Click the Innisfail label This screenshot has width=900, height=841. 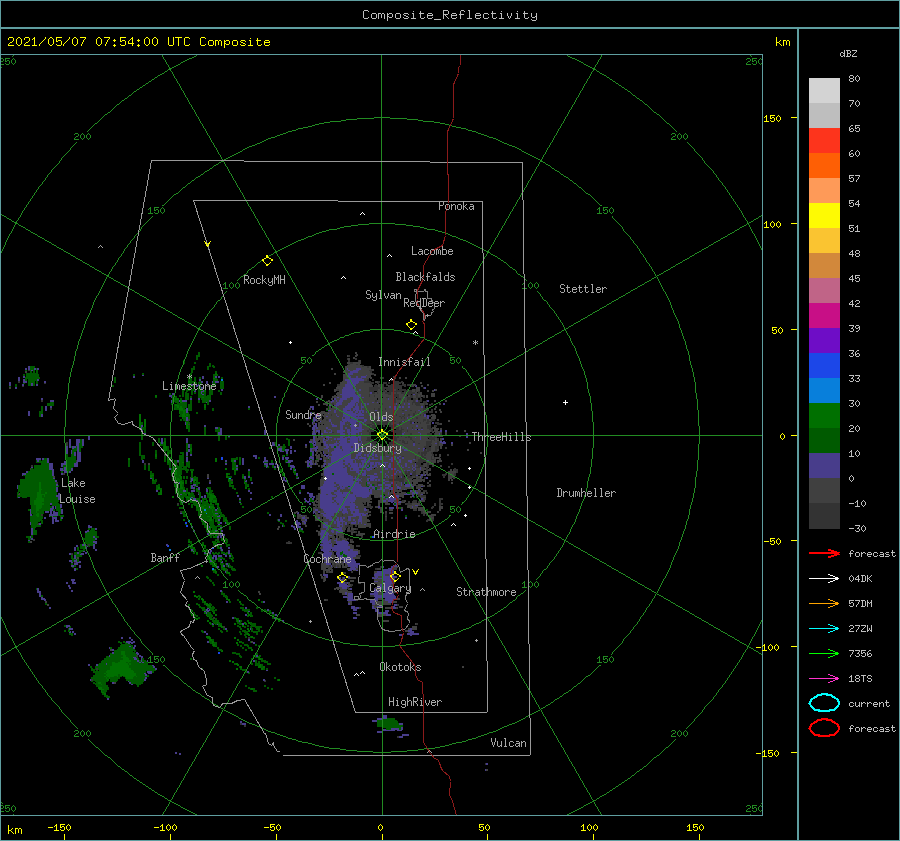404,362
